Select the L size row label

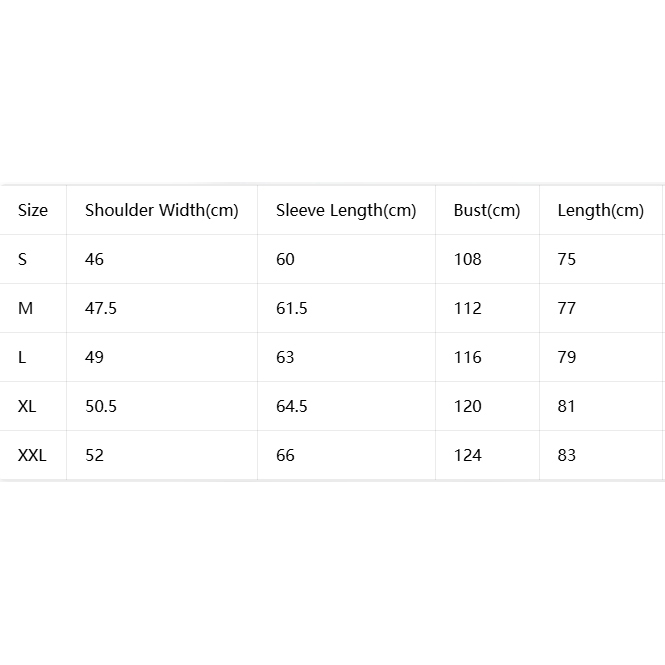[x=22, y=358]
